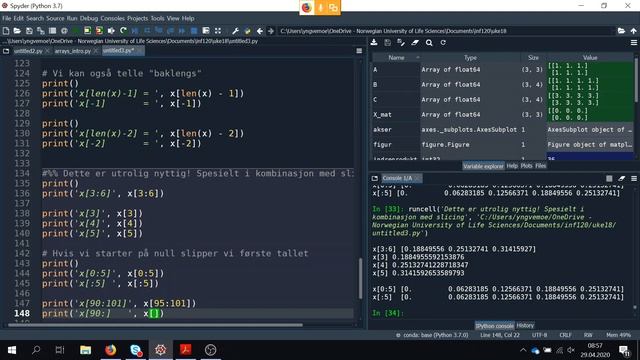This screenshot has height=360, width=640.
Task: Re-run last script icon
Action: click(x=123, y=31)
